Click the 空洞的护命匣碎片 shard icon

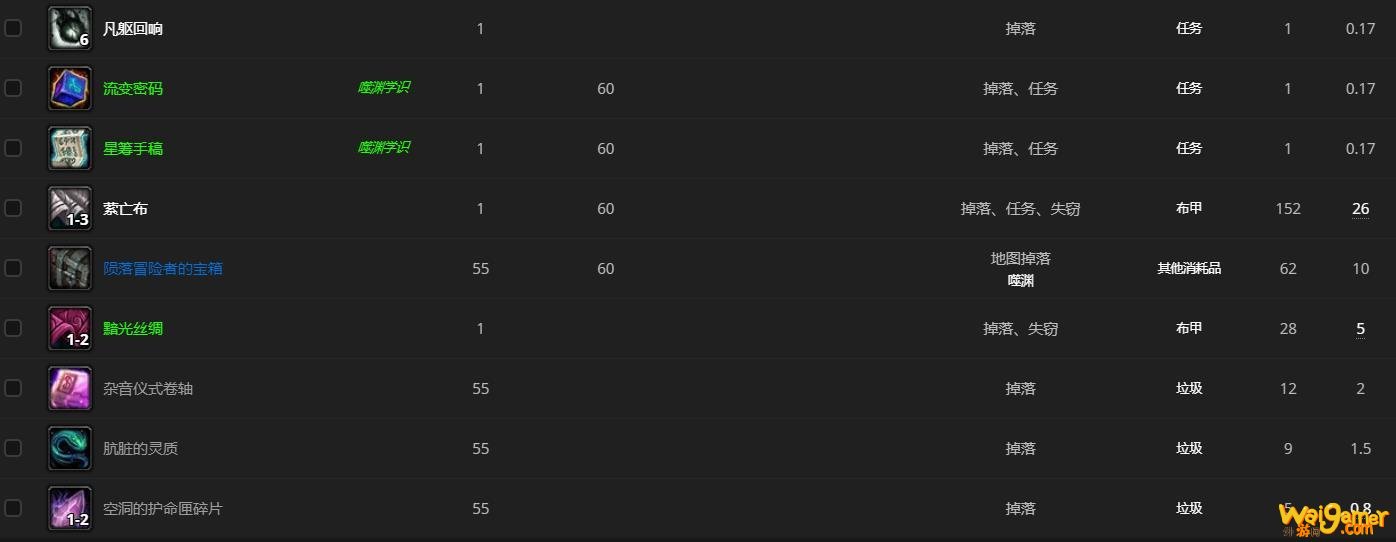click(x=70, y=508)
